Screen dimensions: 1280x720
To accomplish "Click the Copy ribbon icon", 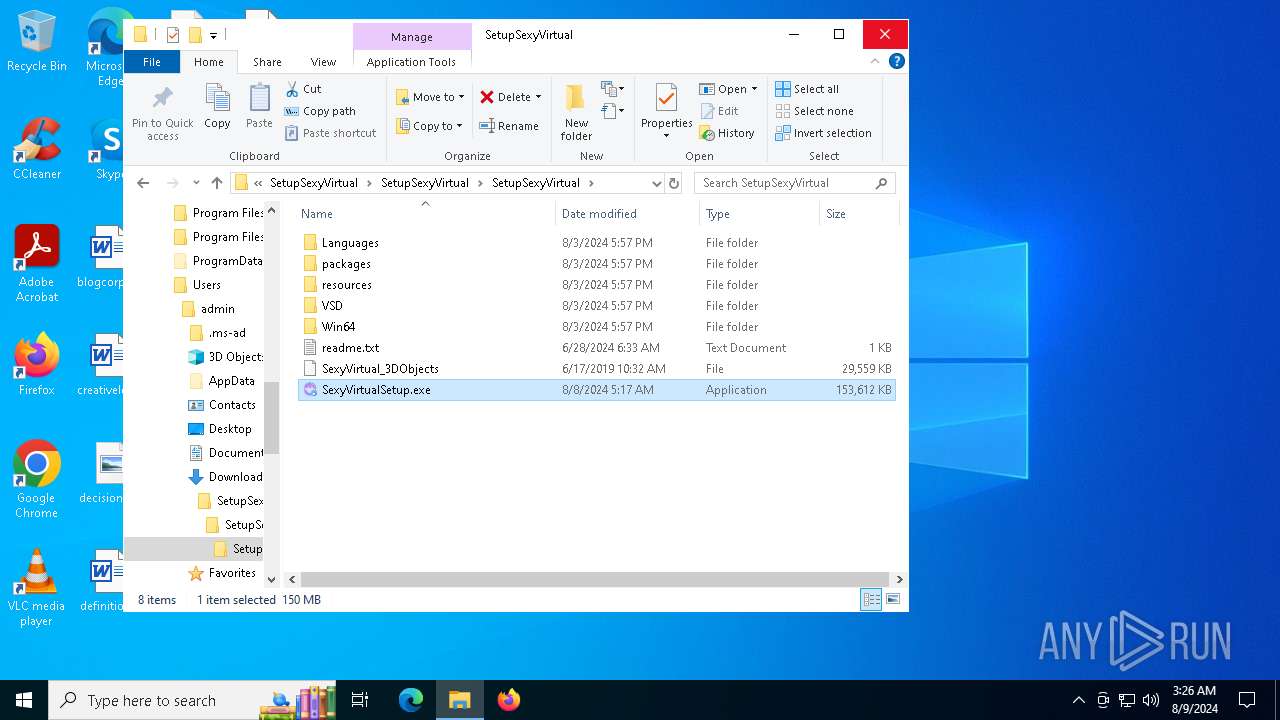I will [217, 107].
